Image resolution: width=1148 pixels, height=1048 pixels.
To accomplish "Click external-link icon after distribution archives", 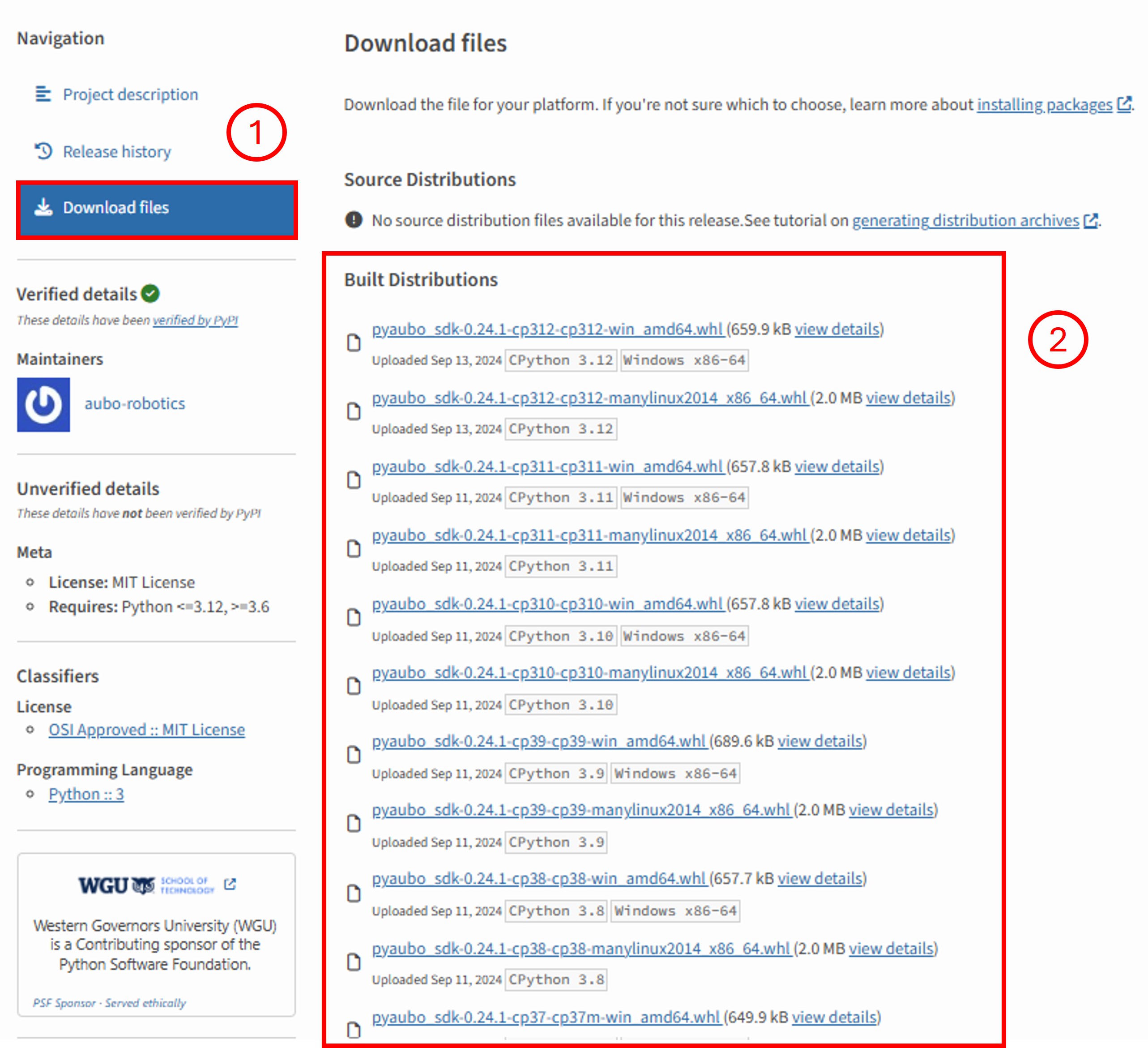I will tap(1090, 220).
